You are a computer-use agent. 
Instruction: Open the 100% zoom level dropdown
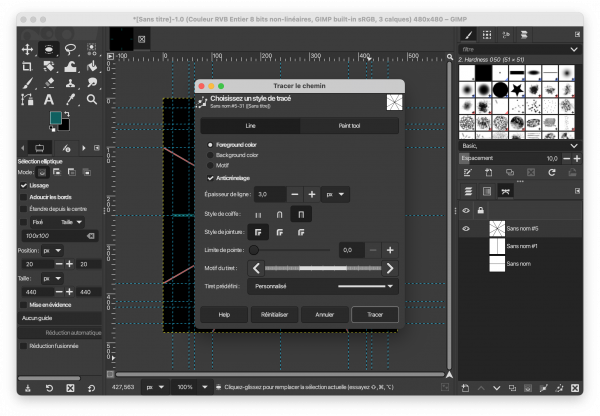(x=204, y=387)
